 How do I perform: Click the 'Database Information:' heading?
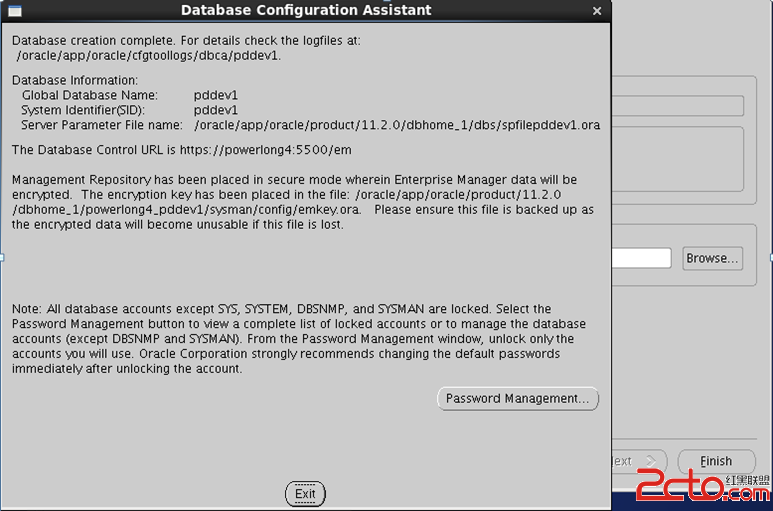[75, 80]
